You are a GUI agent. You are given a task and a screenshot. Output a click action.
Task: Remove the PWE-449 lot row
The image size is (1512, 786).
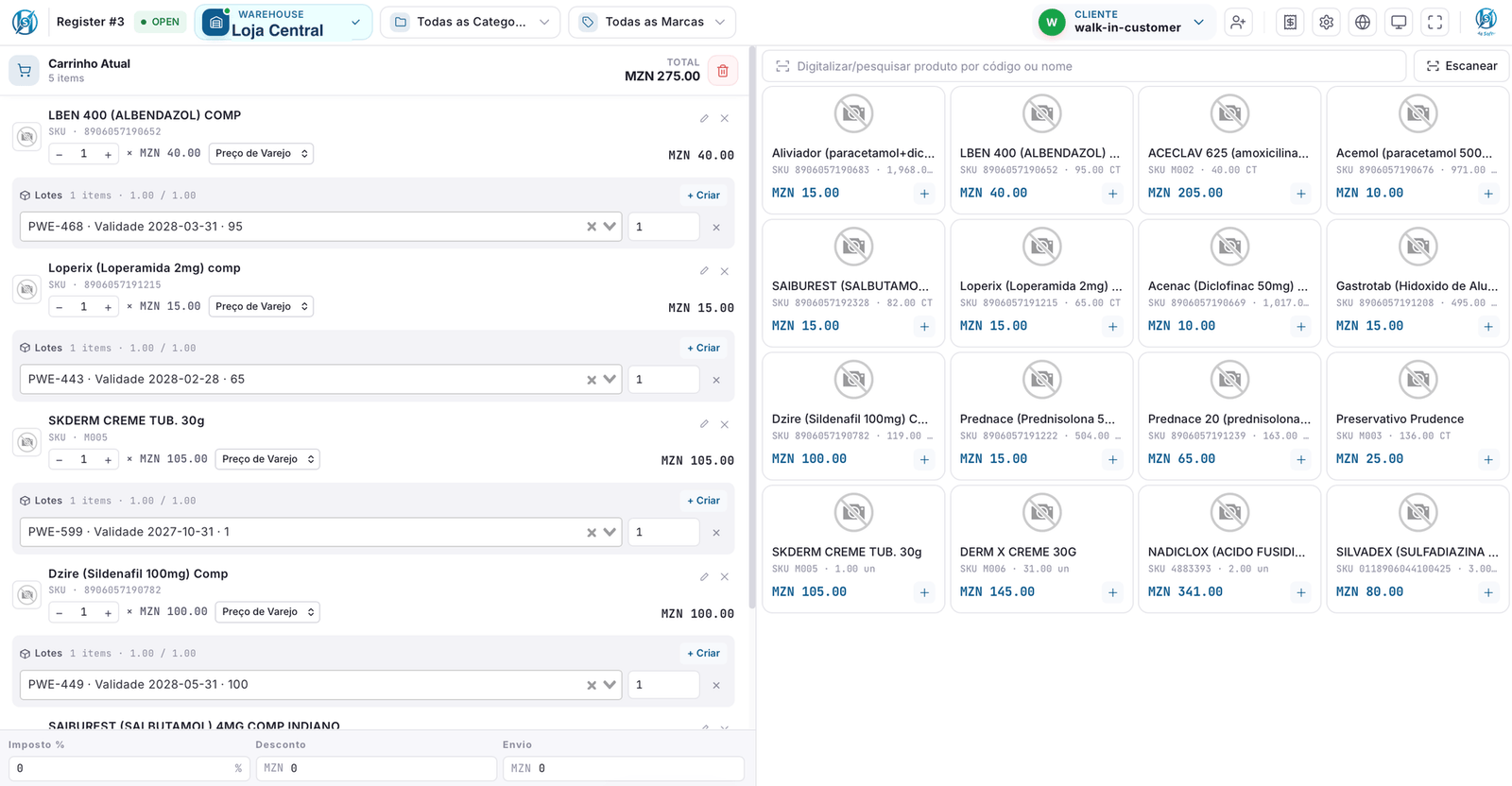(716, 686)
